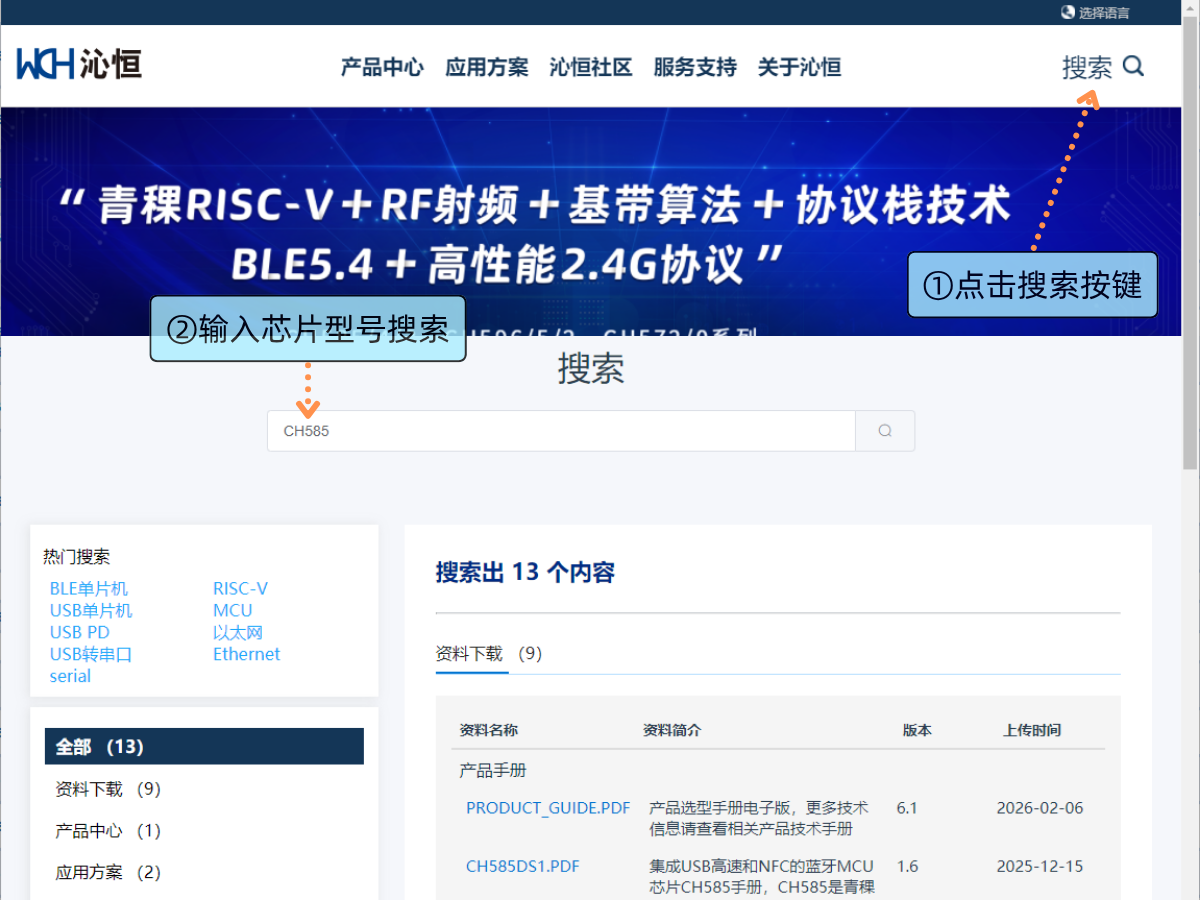
Task: Click the 版本 column header
Action: point(917,730)
